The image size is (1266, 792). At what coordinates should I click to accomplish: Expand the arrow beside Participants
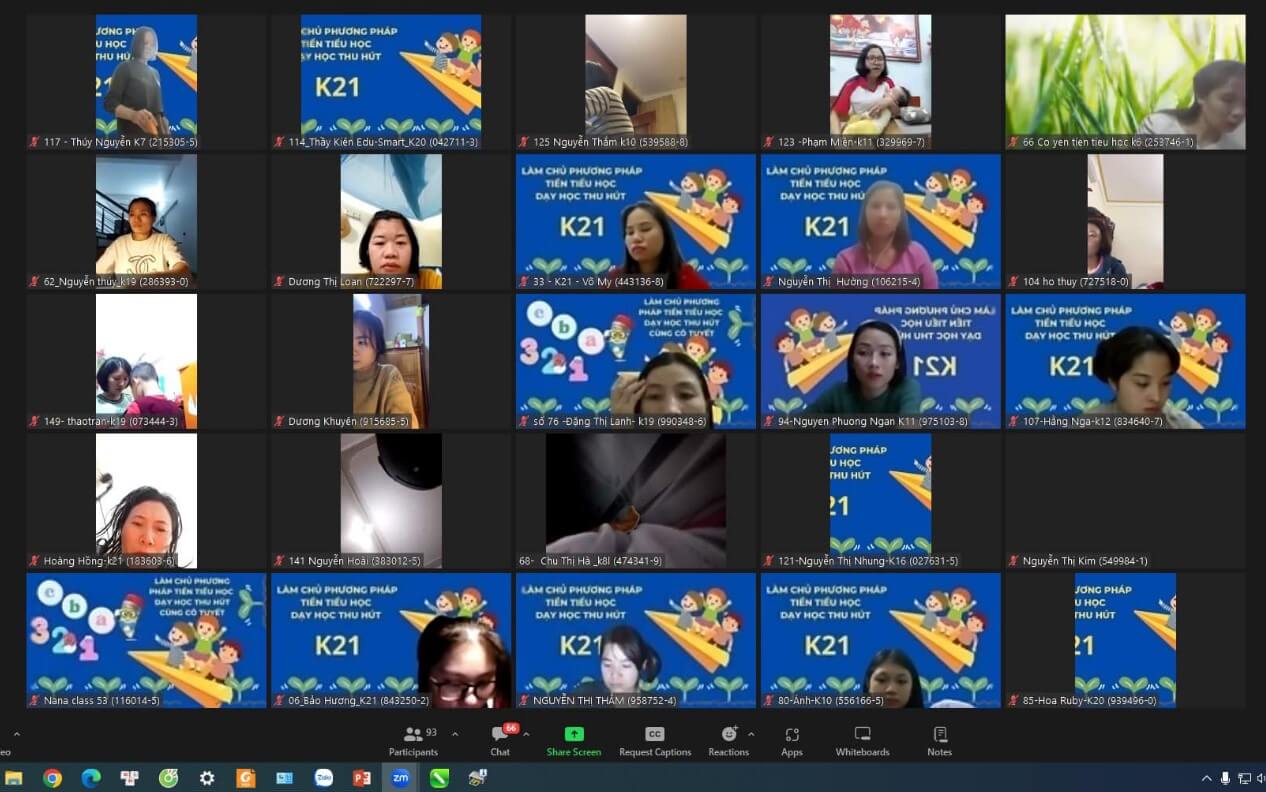[x=455, y=734]
